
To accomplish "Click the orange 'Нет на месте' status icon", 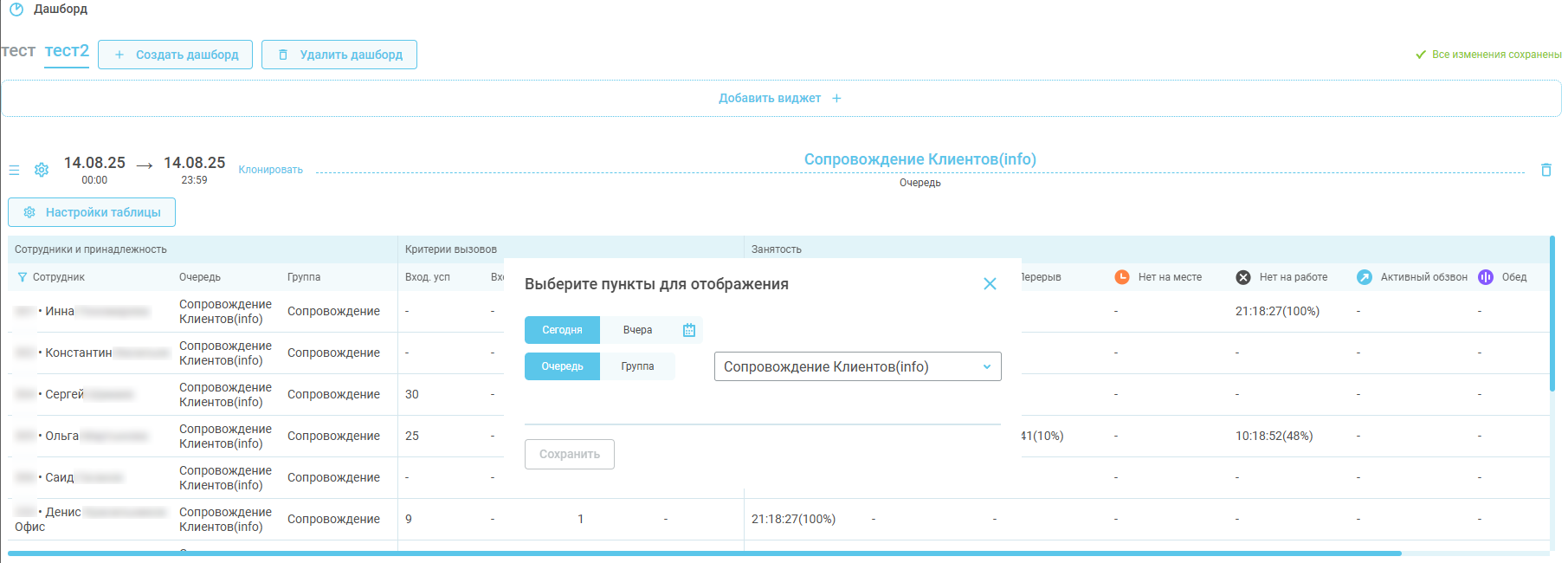I will (x=1122, y=277).
